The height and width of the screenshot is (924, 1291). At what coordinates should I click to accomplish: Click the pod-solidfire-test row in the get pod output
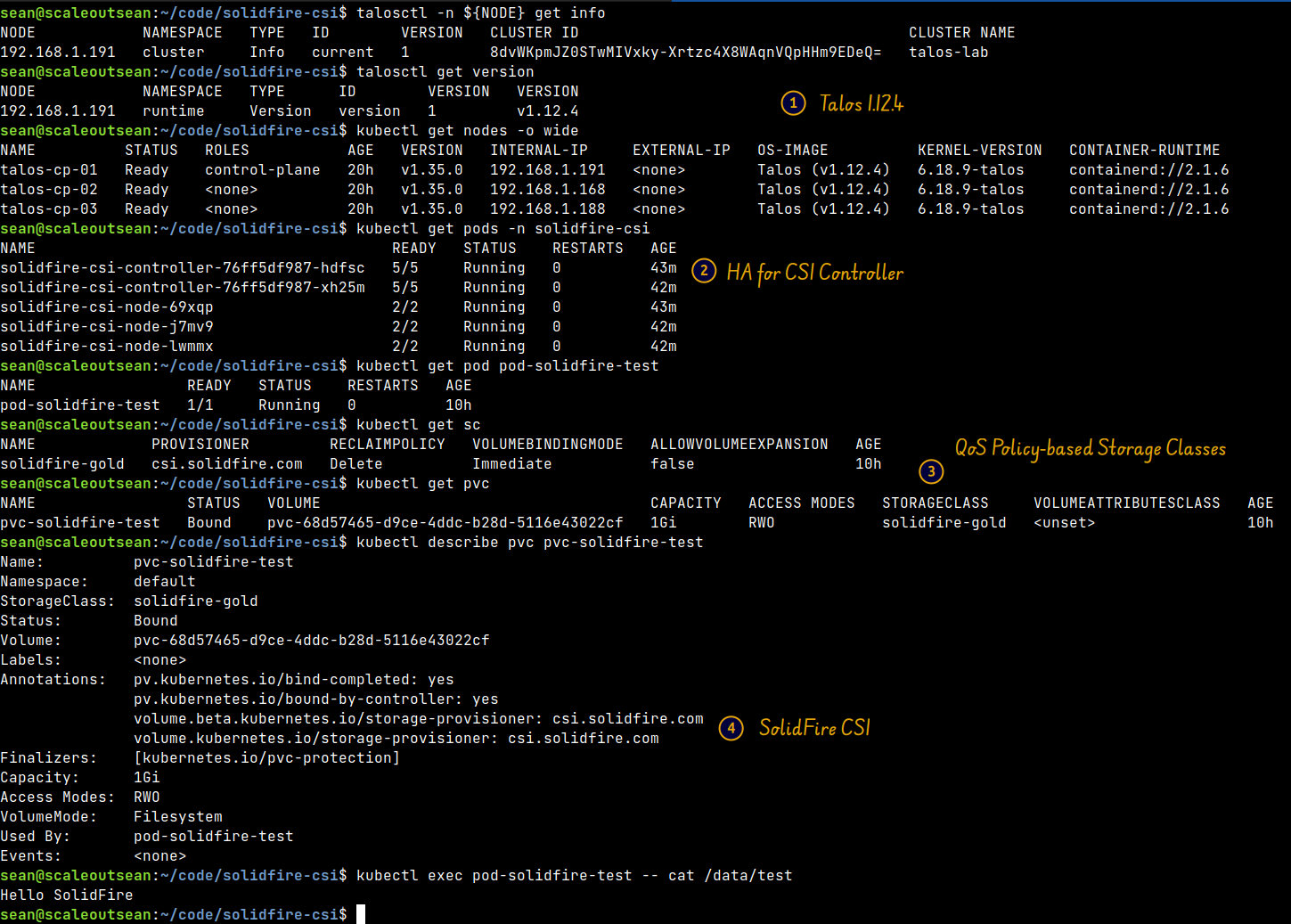[236, 405]
